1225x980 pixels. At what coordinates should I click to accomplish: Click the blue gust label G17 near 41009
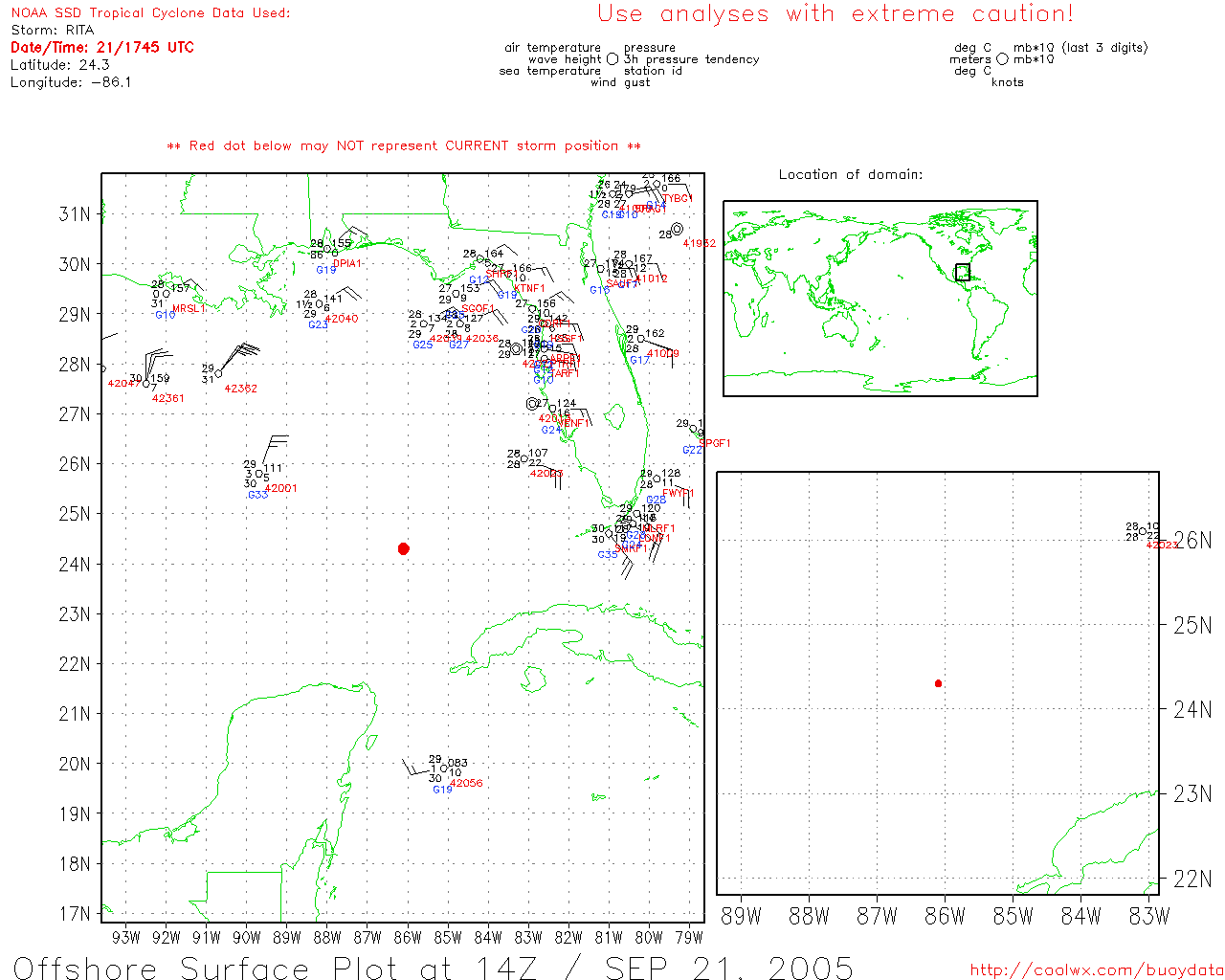pyautogui.click(x=639, y=361)
